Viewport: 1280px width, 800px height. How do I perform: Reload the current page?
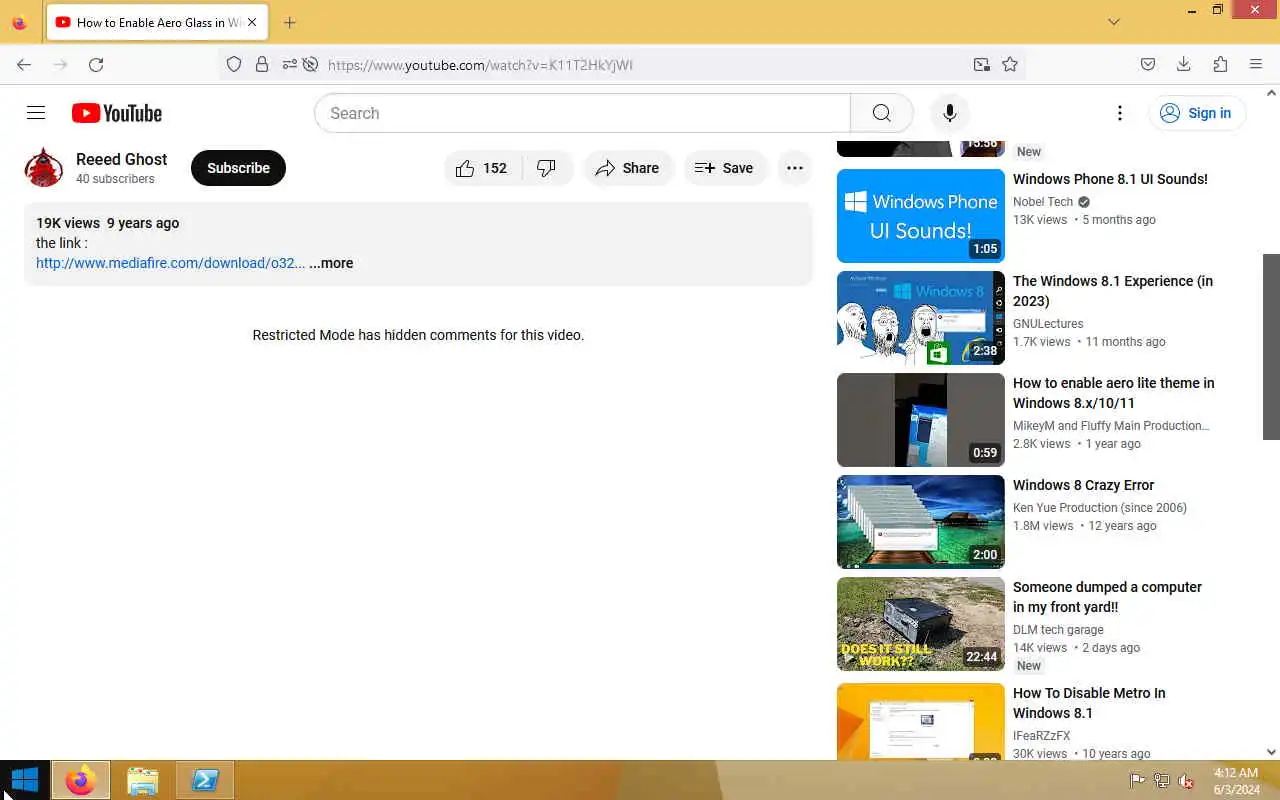(x=96, y=64)
